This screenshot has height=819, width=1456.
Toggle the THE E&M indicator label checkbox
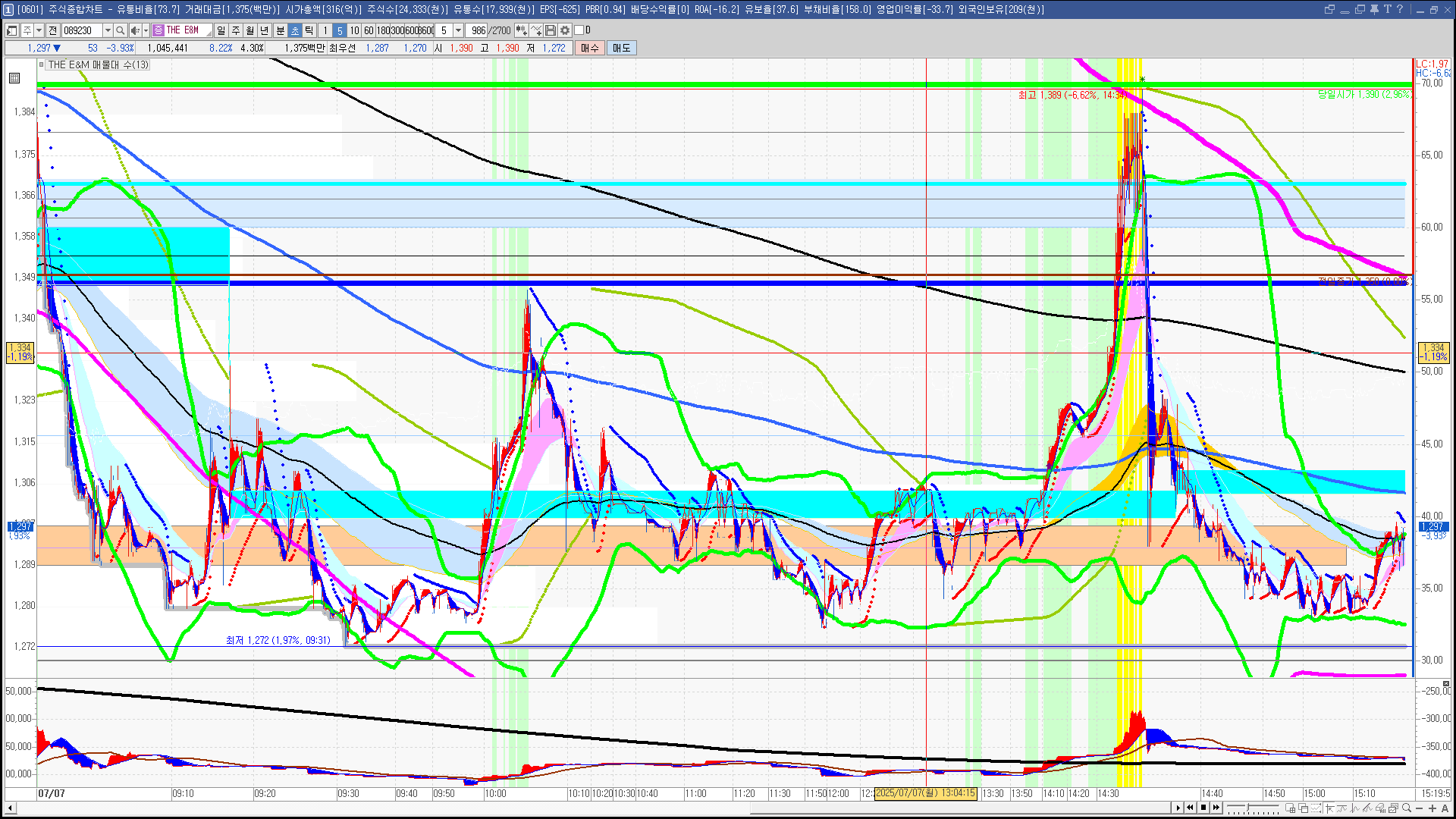[x=42, y=65]
